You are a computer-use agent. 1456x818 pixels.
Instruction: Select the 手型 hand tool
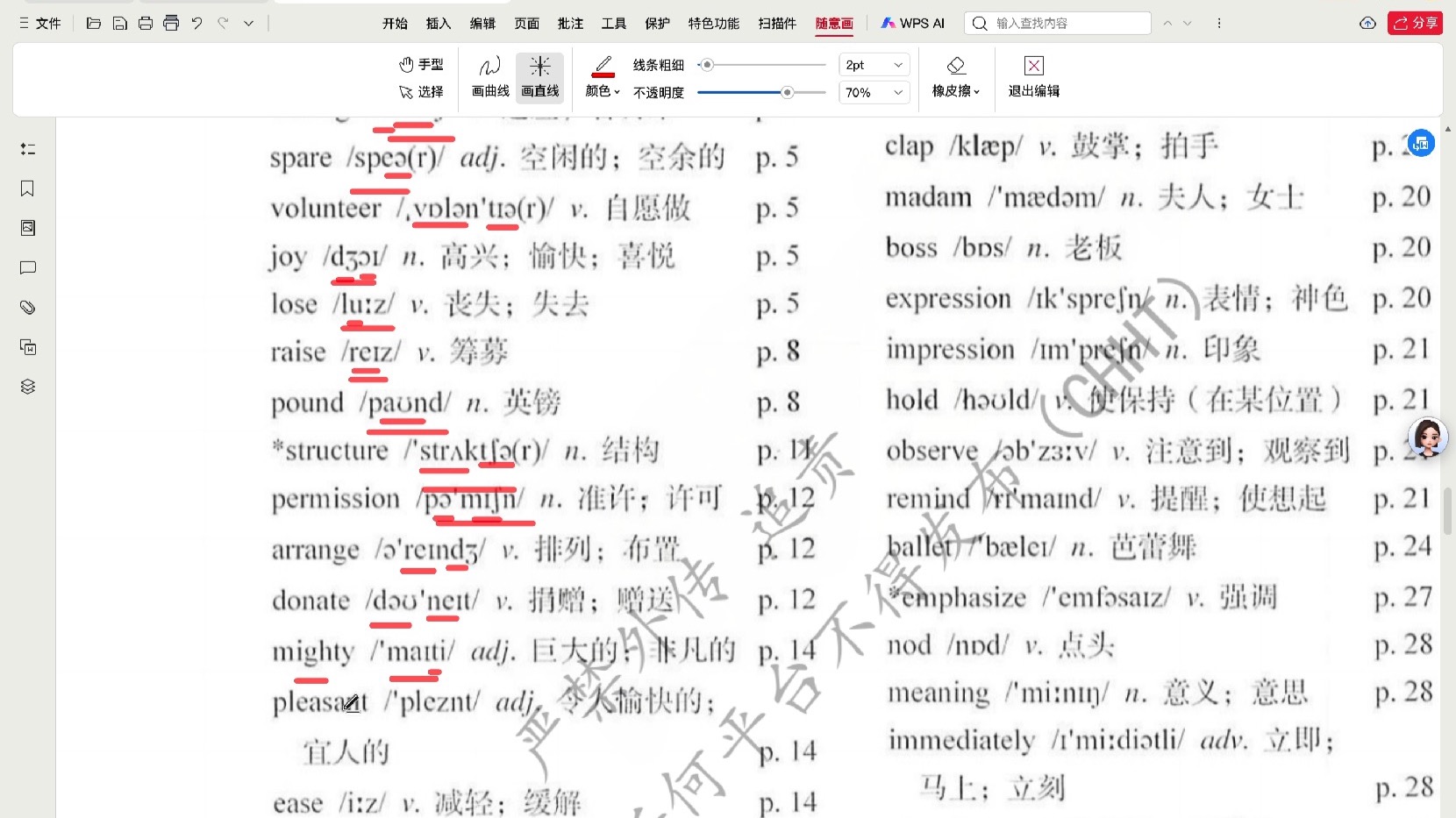[422, 64]
